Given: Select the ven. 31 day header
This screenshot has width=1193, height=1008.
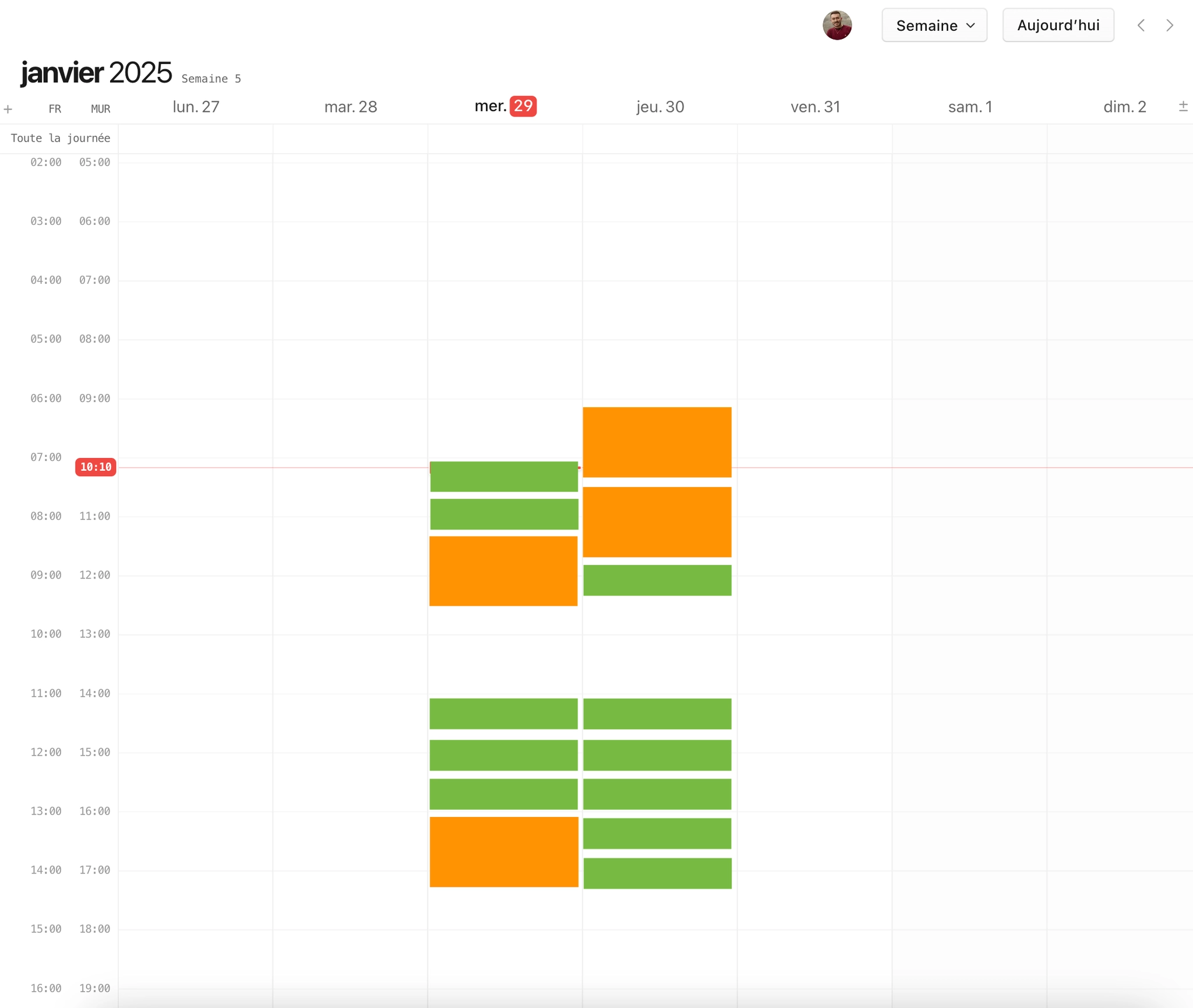Looking at the screenshot, I should pos(815,107).
